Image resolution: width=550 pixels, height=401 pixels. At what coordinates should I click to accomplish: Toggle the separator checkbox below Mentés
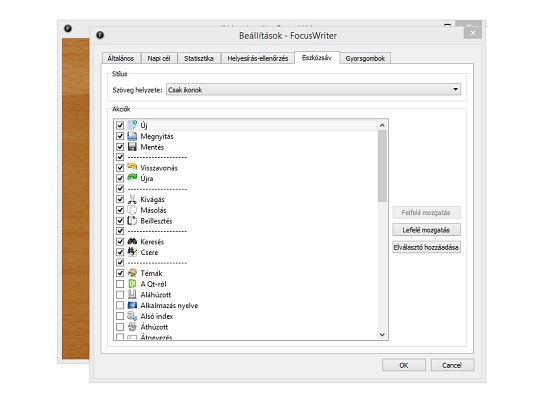(x=120, y=157)
